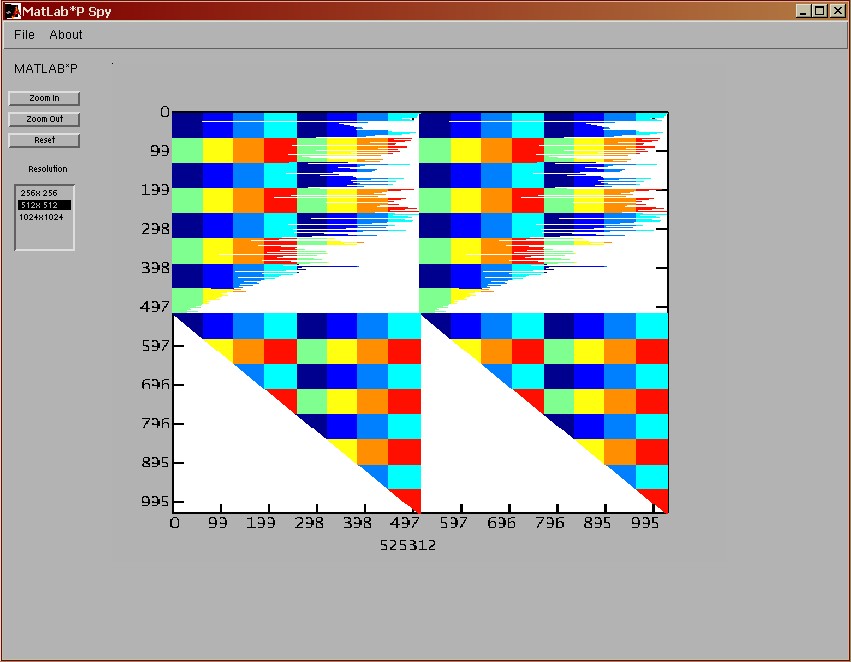
Task: Click the top-left navy block in the plot
Action: [x=187, y=126]
